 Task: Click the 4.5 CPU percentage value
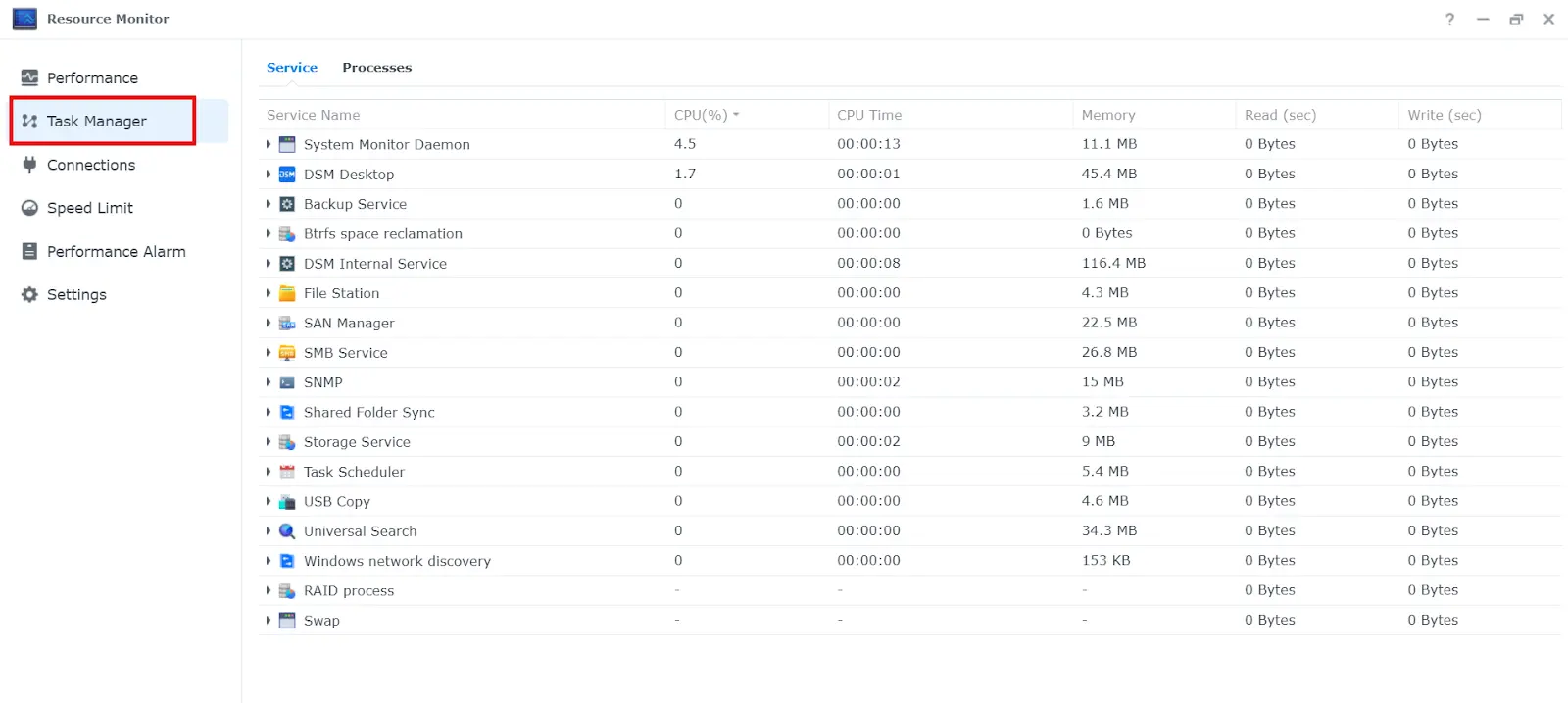coord(685,144)
